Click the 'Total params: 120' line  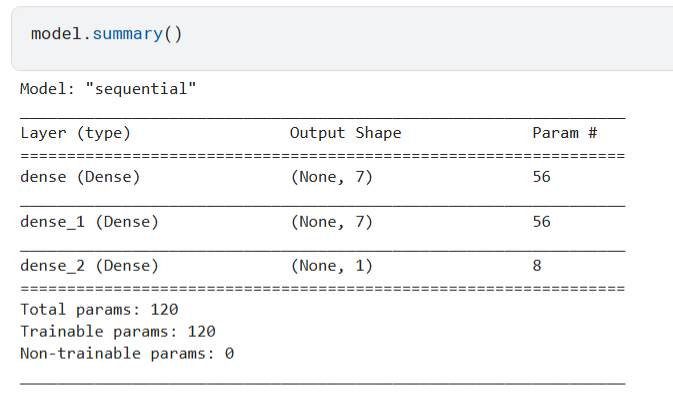(x=99, y=310)
